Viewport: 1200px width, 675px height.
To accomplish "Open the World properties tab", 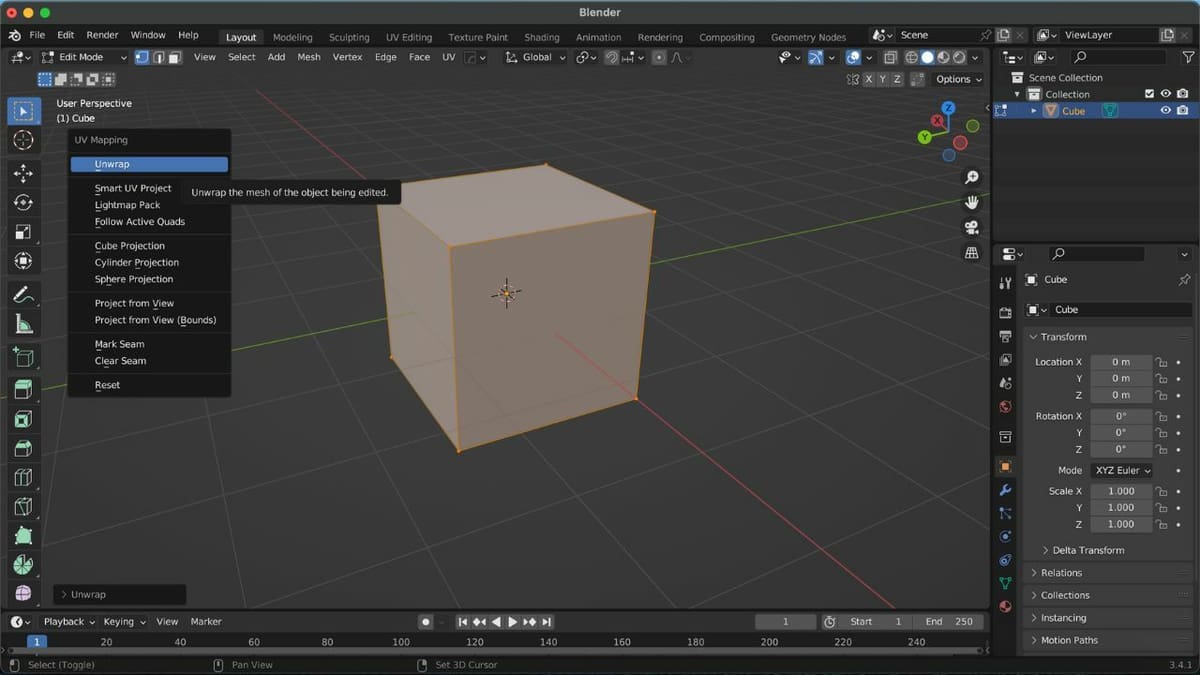I will (x=1005, y=406).
